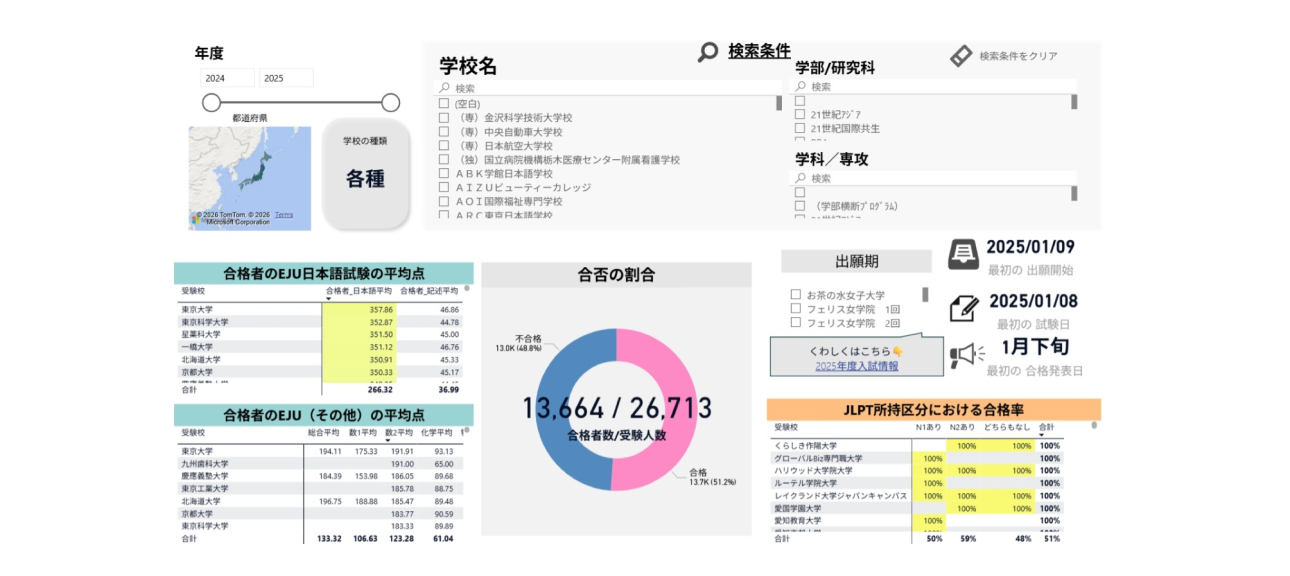
Task: Select the 一橋大学 table row
Action: click(320, 347)
